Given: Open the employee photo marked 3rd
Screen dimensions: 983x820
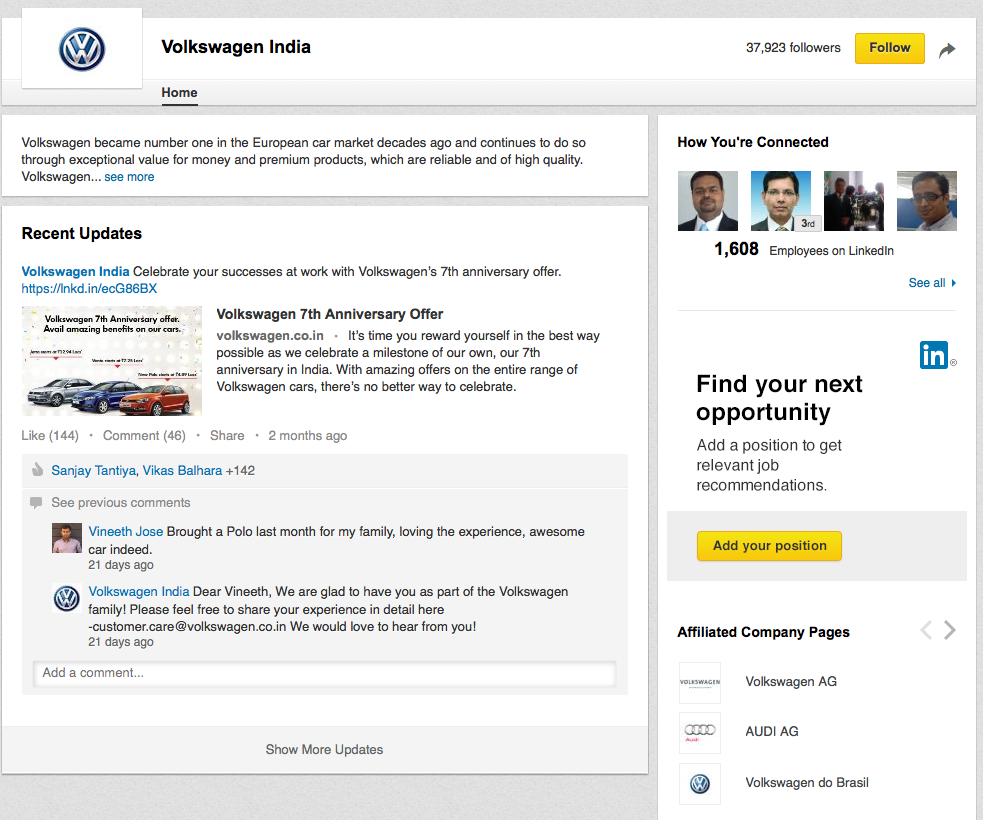Looking at the screenshot, I should [781, 201].
